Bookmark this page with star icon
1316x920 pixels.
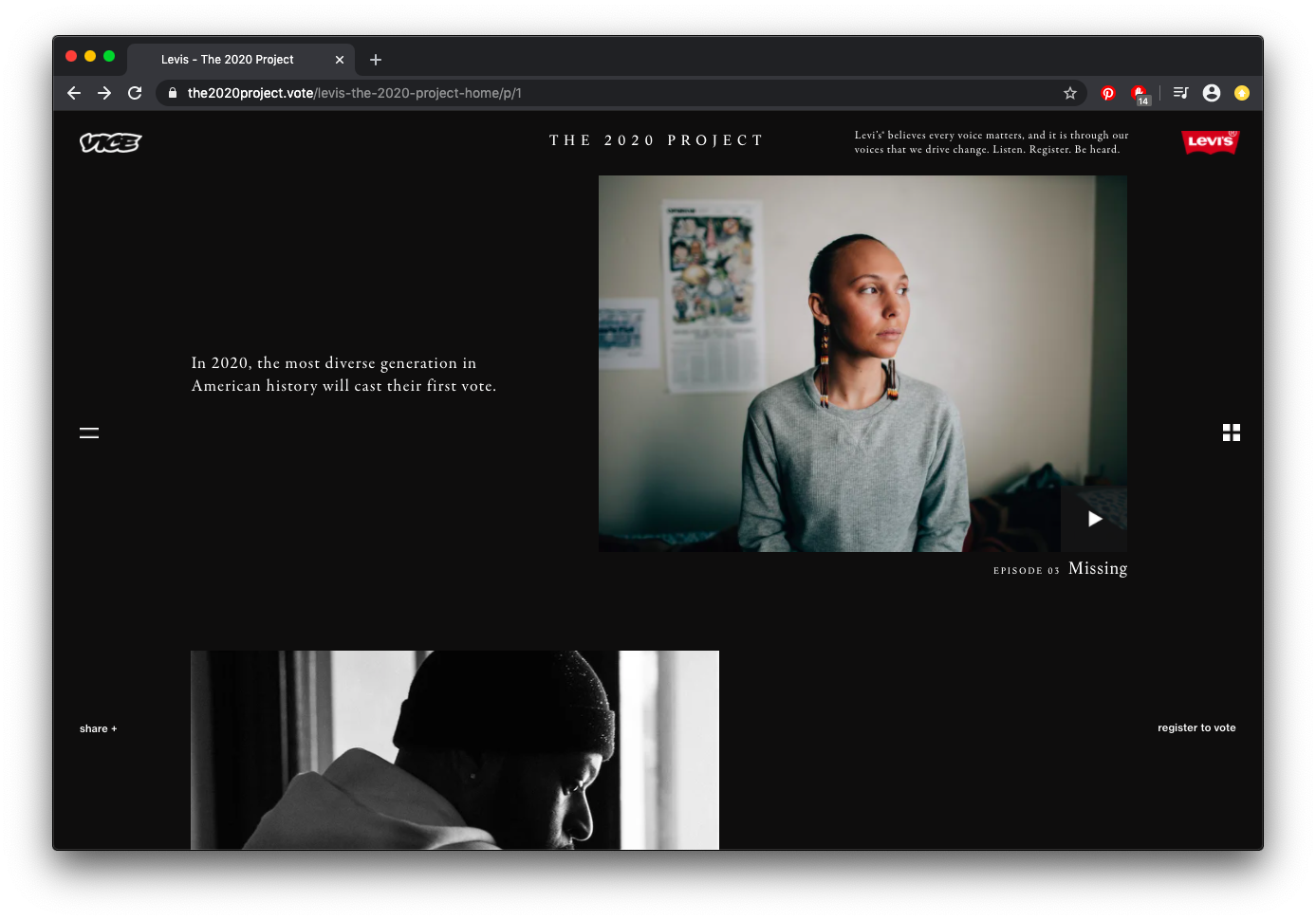(x=1069, y=93)
